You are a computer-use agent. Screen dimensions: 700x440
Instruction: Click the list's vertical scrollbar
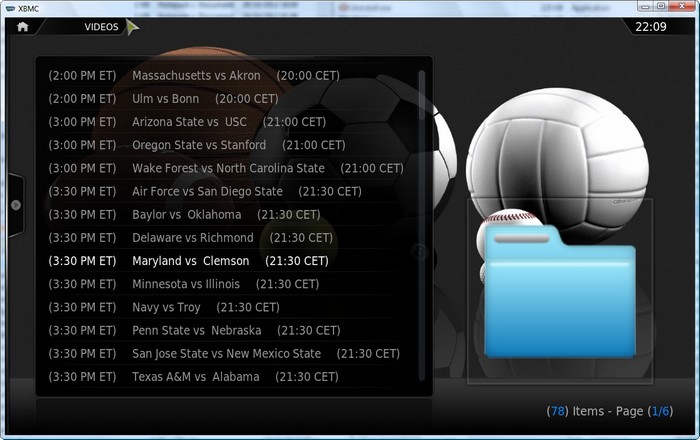[421, 225]
